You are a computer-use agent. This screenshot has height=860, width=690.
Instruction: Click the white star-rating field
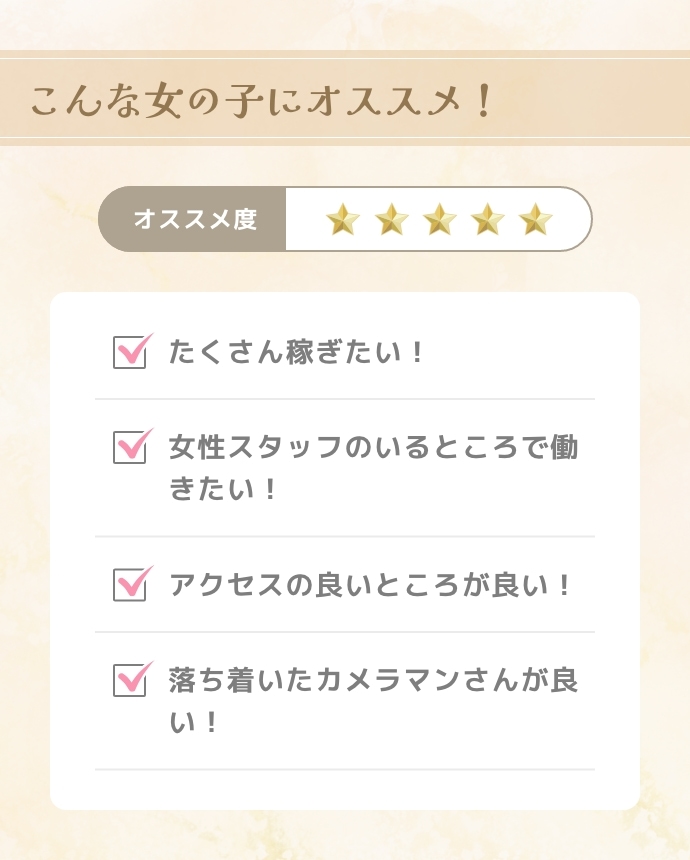438,219
